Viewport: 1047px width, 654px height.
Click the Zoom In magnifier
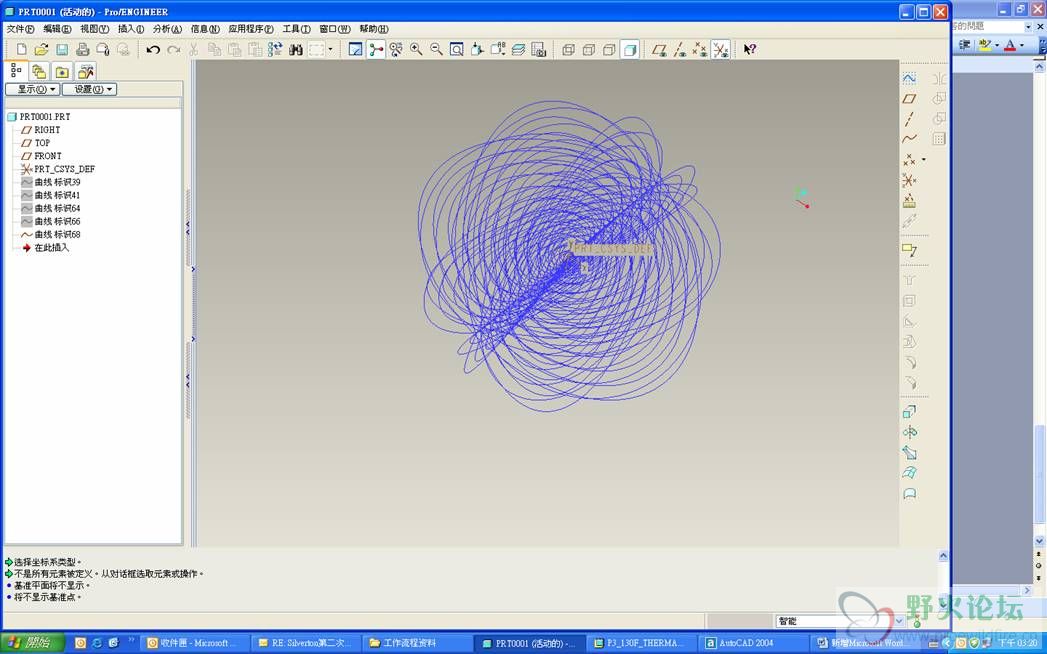pos(416,49)
